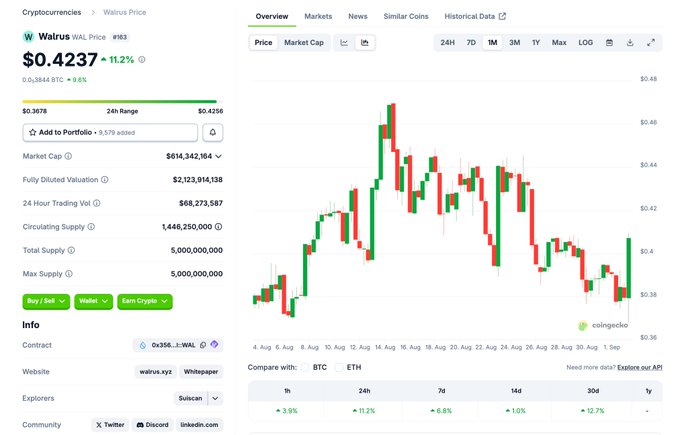The image size is (680, 435).
Task: Switch to the Markets tab
Action: [x=318, y=16]
